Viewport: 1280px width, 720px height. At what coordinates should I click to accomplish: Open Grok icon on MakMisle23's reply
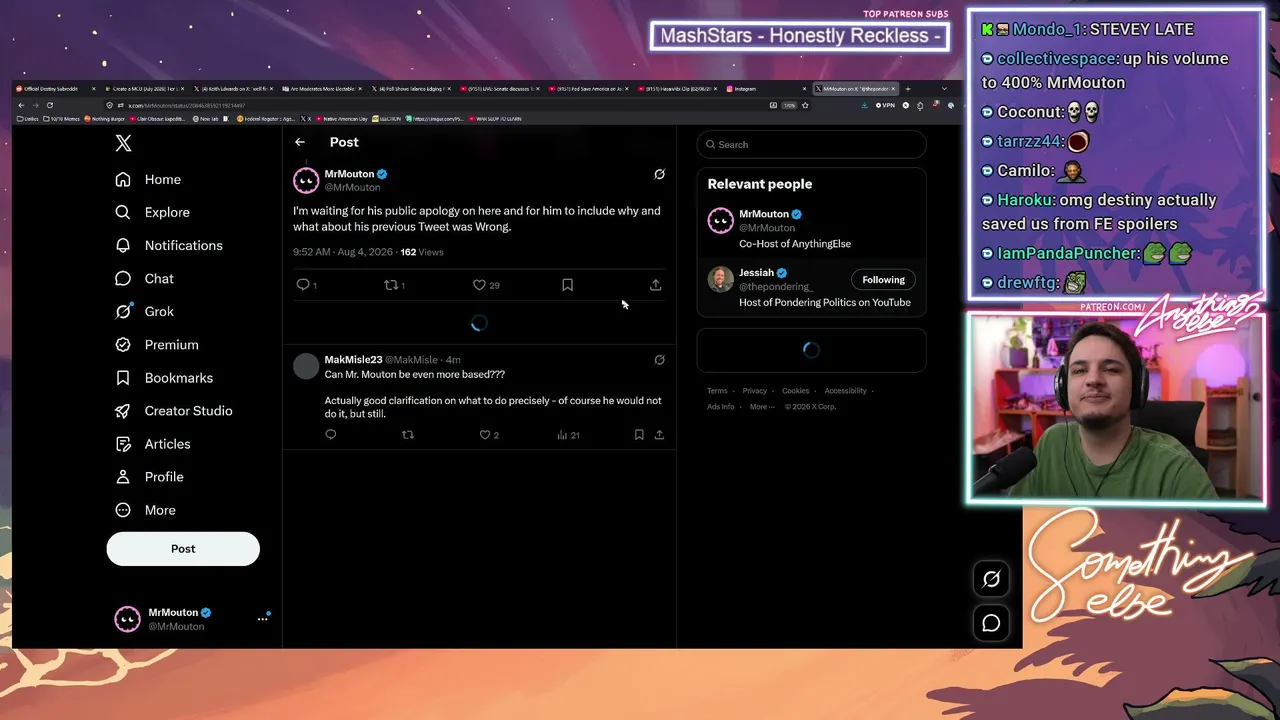(x=659, y=360)
